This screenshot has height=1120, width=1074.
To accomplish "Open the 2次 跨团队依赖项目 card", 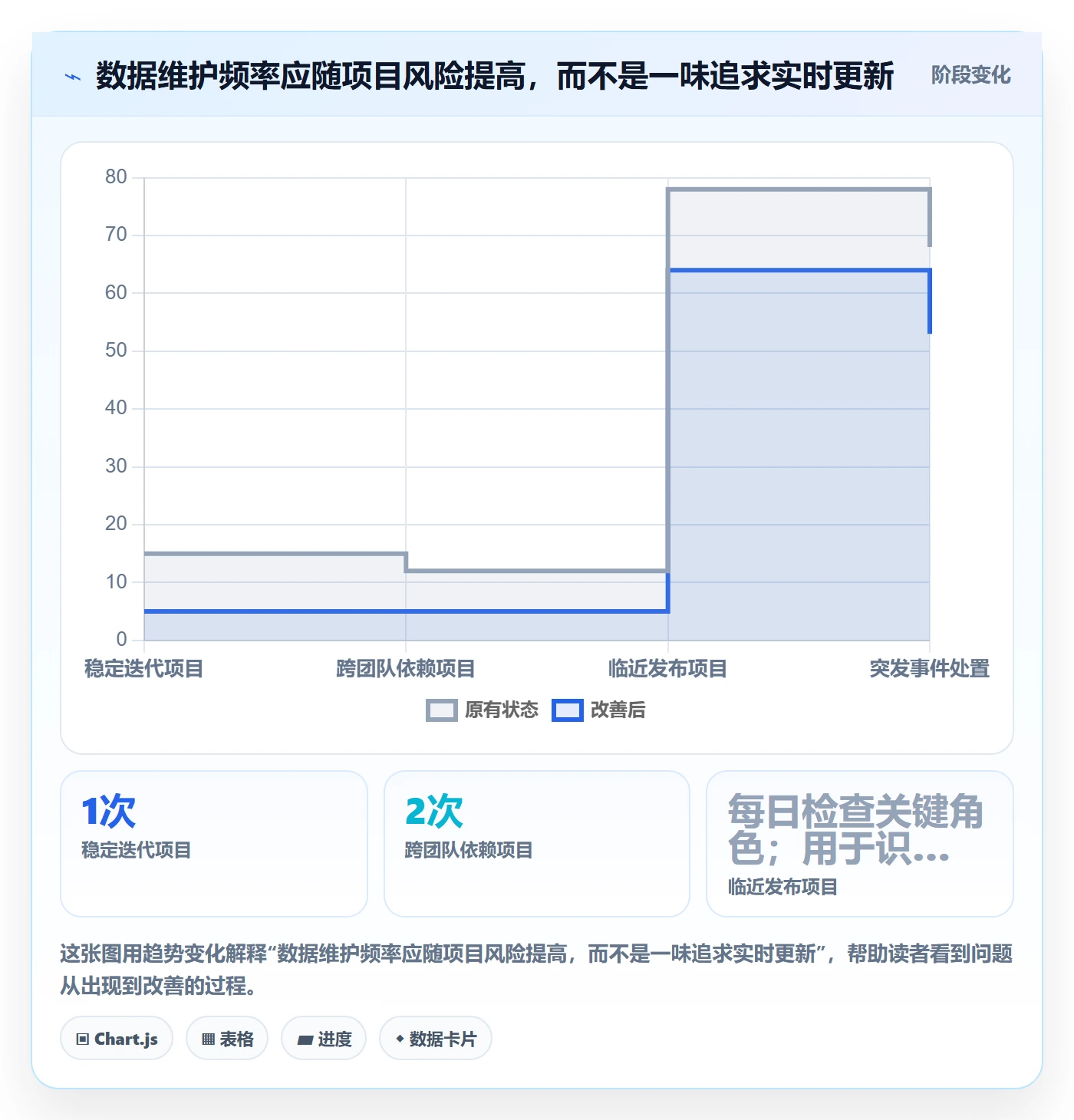I will (x=537, y=844).
